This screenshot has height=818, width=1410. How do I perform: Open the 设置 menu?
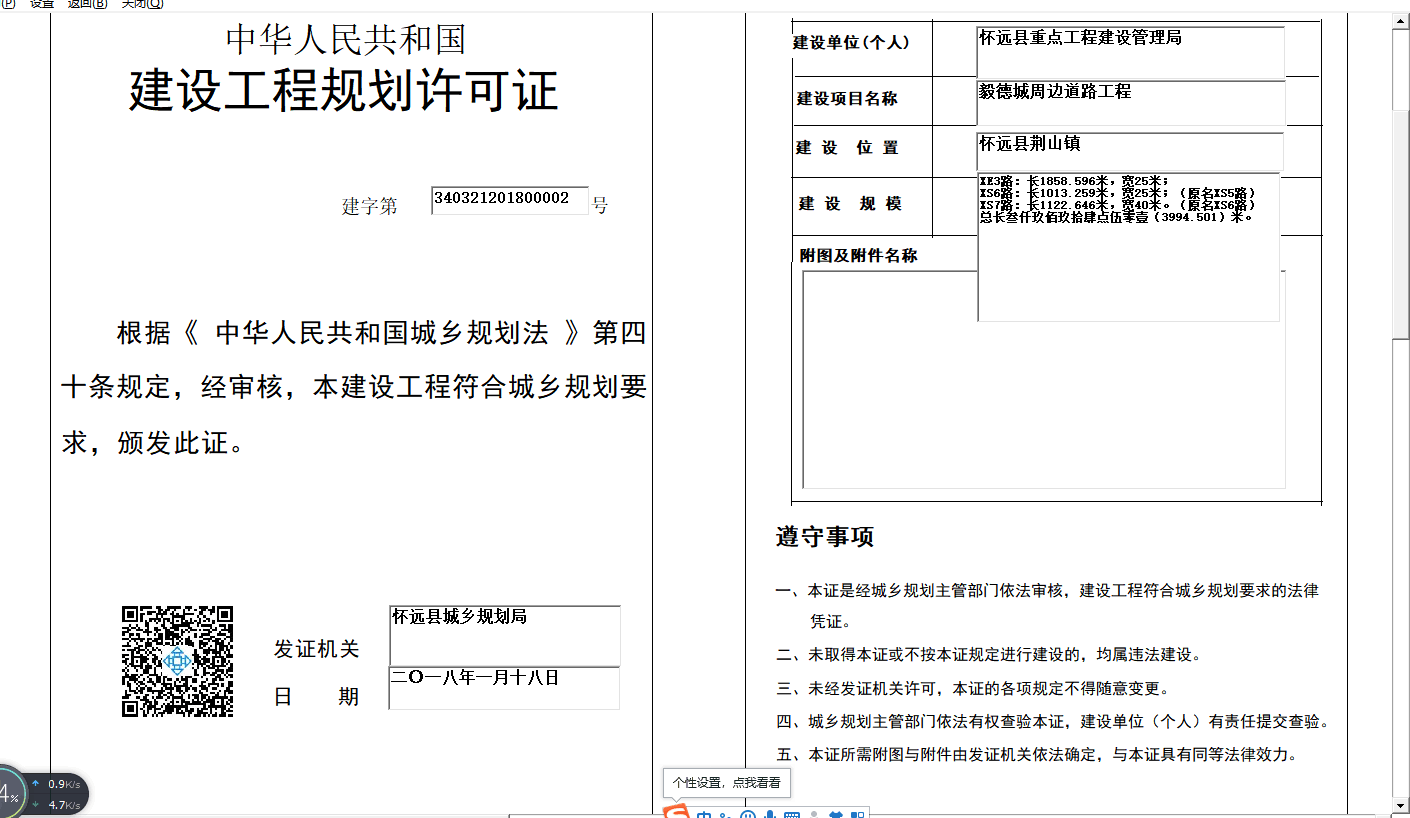click(42, 4)
